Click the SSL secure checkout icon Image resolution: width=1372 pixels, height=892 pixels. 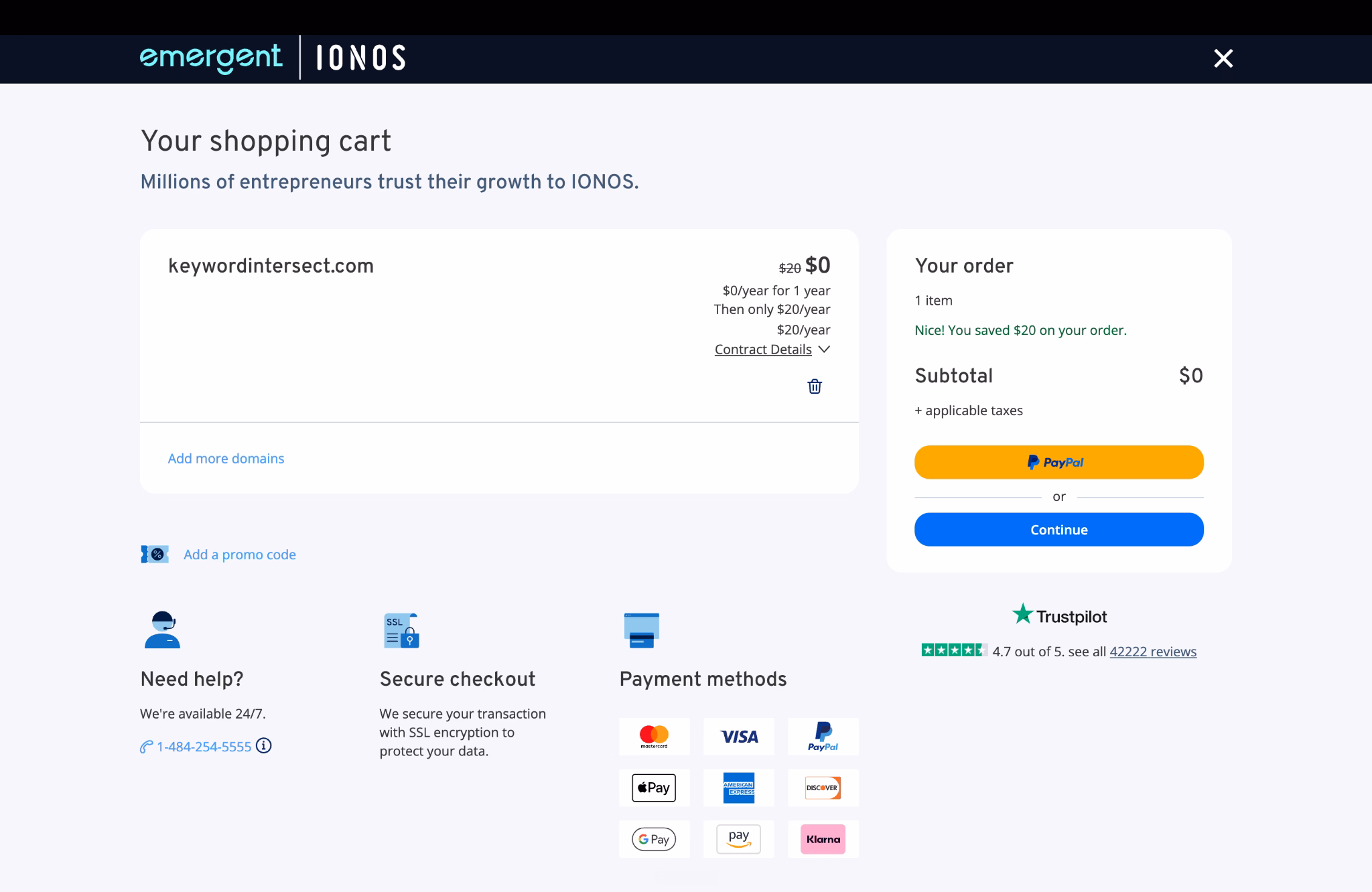401,630
